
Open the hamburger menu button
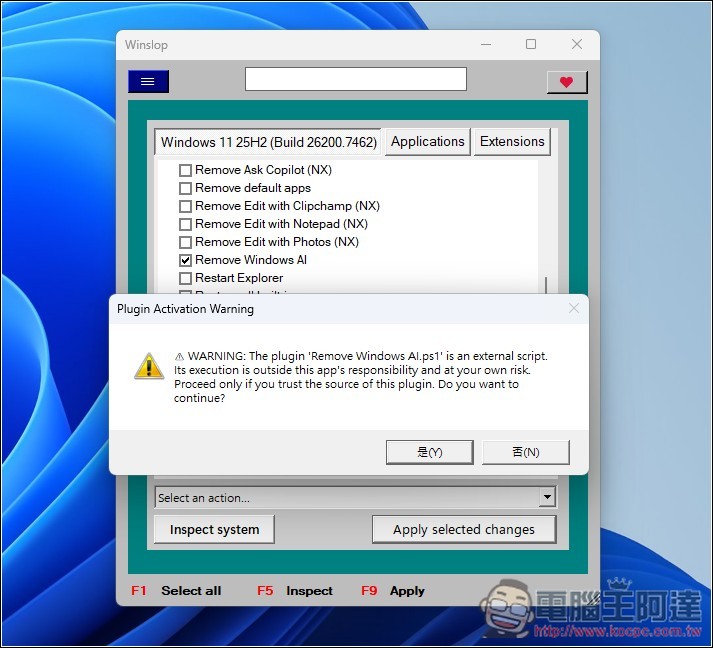tap(148, 81)
